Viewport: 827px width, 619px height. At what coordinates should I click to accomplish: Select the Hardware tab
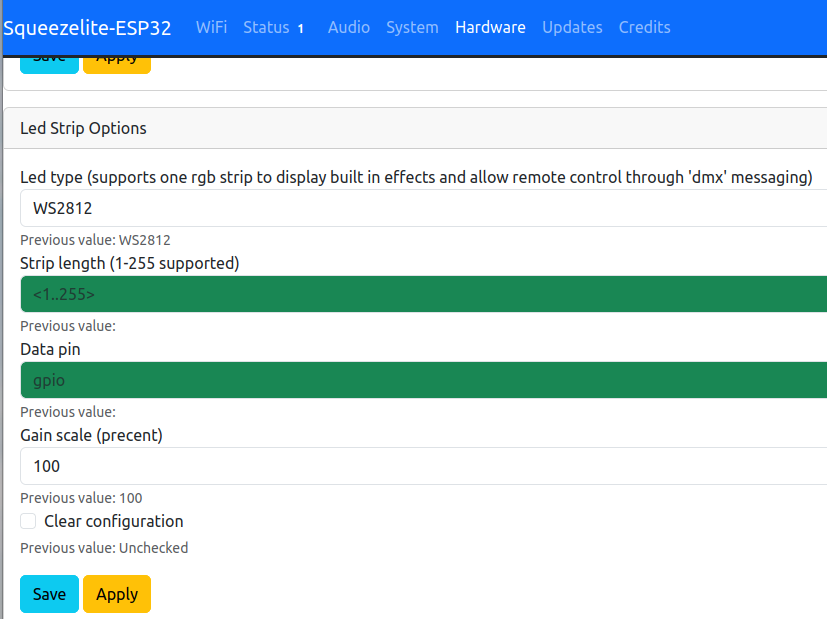(x=490, y=28)
